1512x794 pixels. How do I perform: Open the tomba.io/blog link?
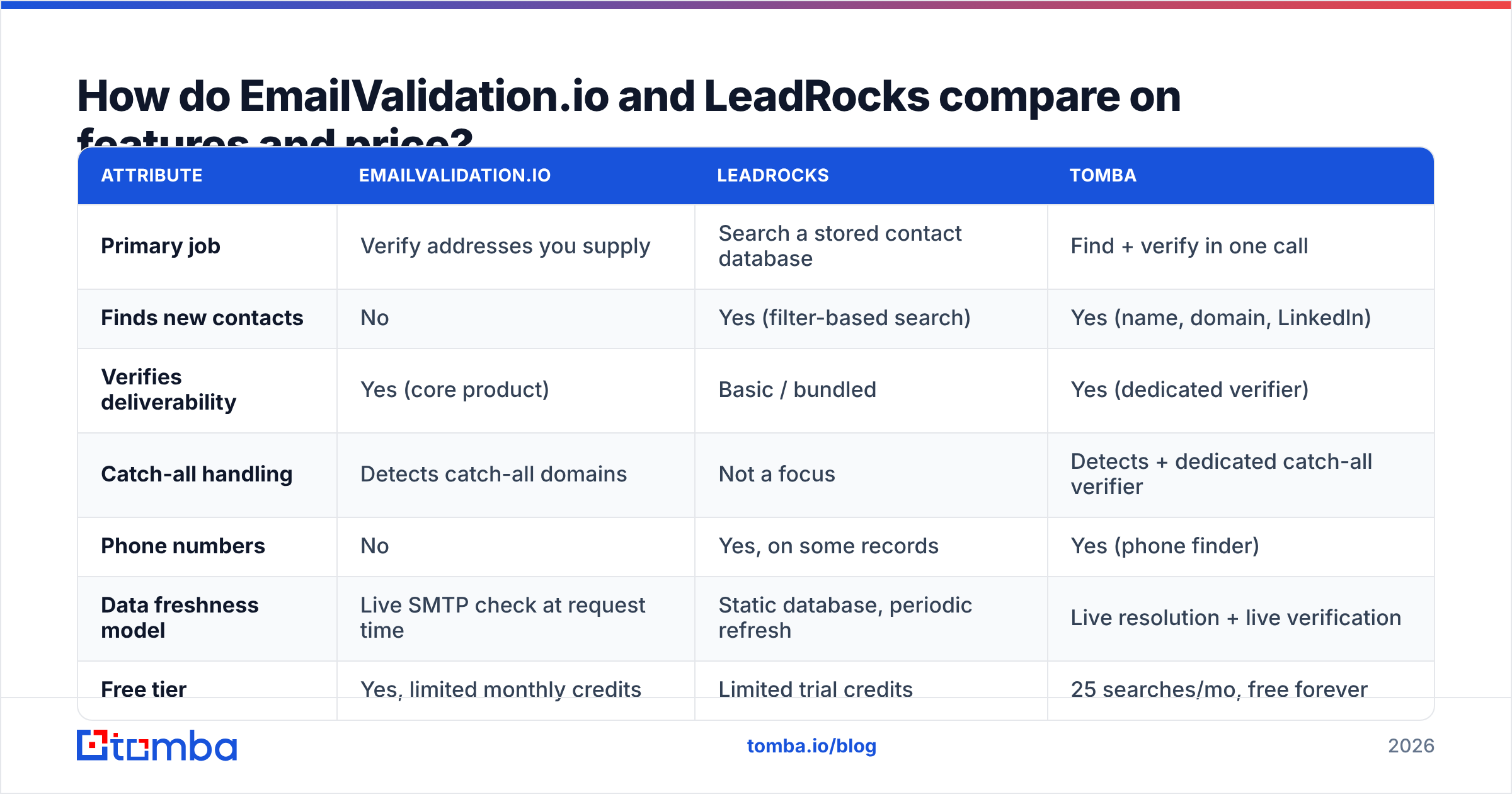click(x=811, y=746)
